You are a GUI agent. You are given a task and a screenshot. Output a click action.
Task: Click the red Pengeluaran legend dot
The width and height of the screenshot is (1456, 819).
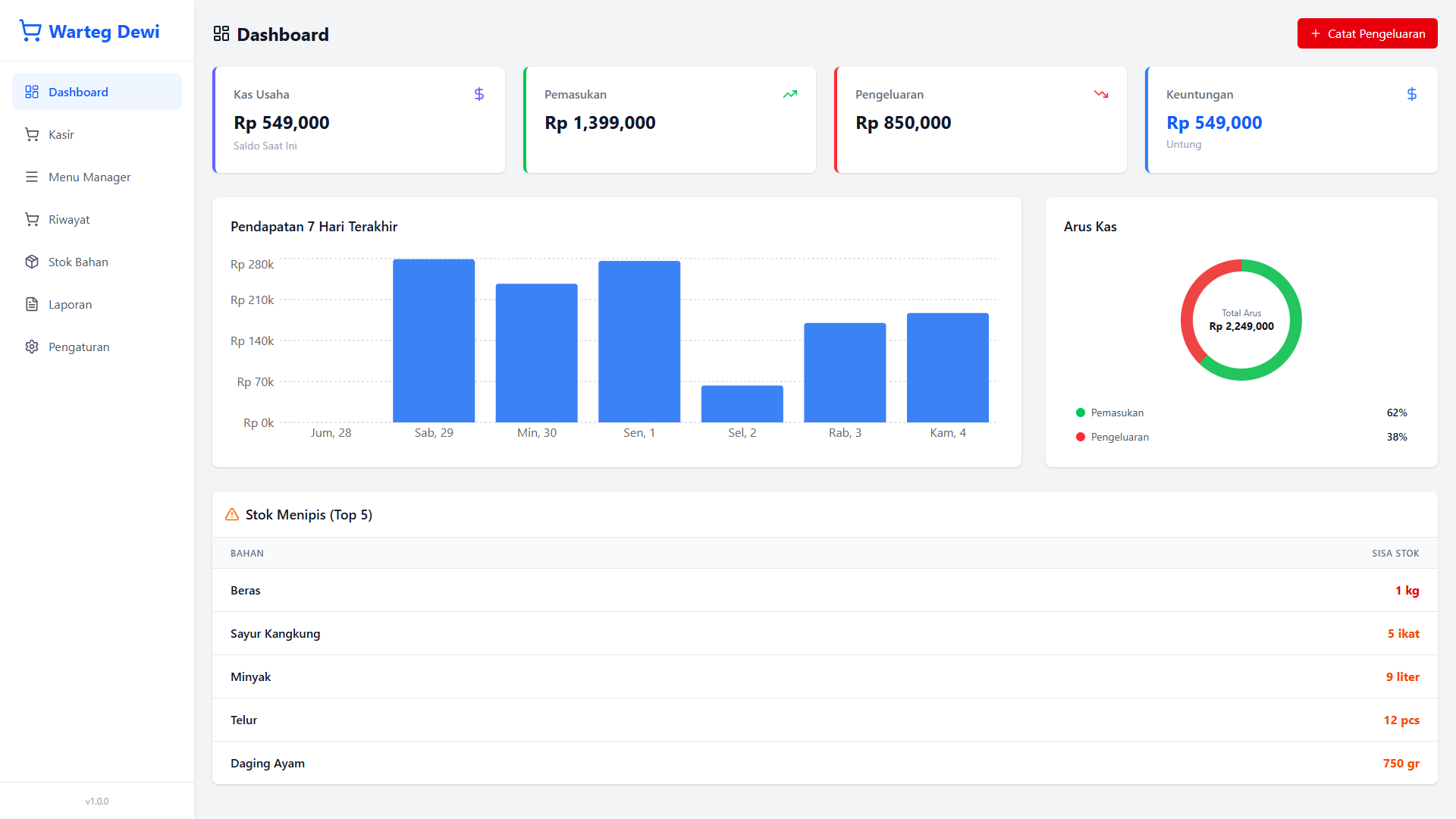[1081, 437]
